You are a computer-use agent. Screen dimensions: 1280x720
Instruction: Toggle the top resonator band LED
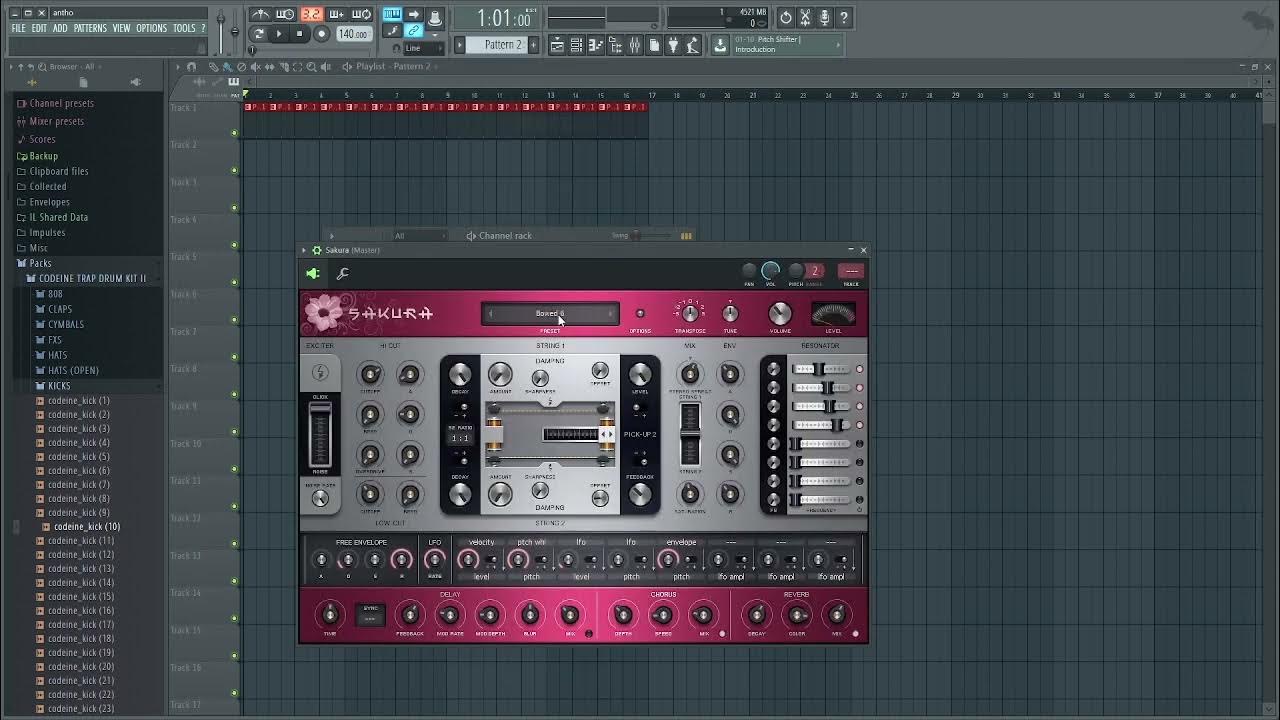[x=859, y=369]
